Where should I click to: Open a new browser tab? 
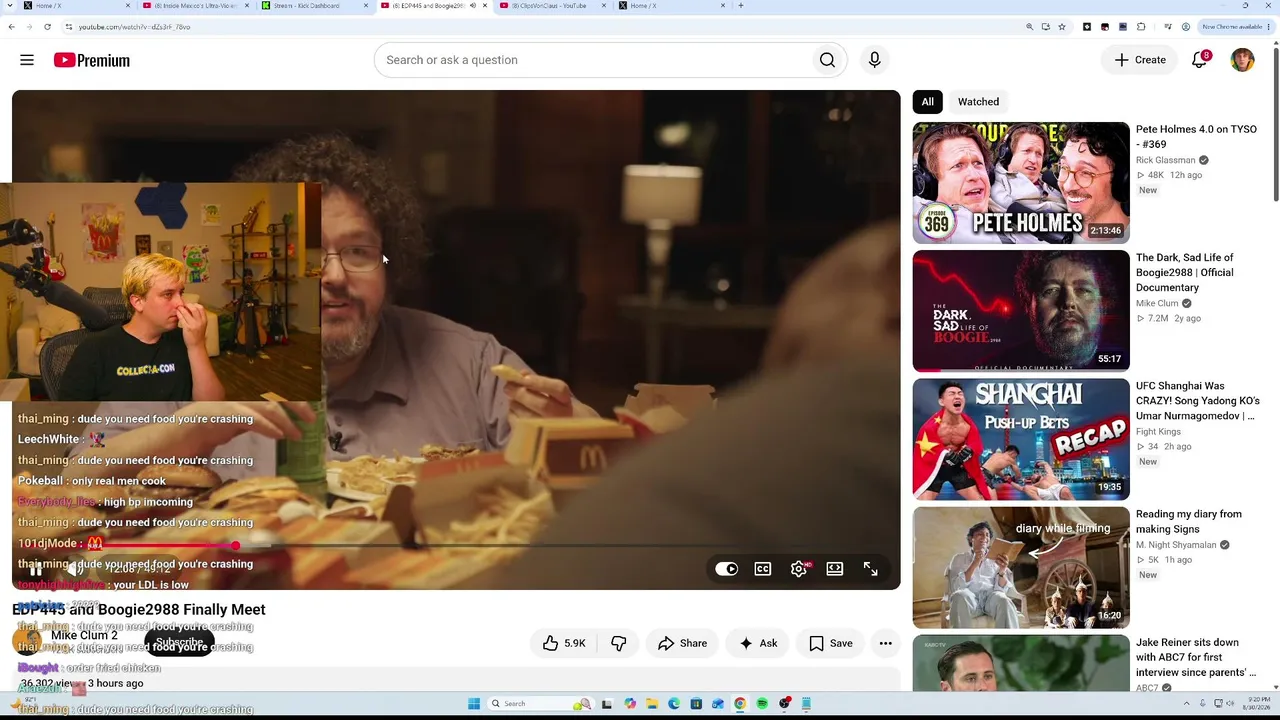point(740,6)
